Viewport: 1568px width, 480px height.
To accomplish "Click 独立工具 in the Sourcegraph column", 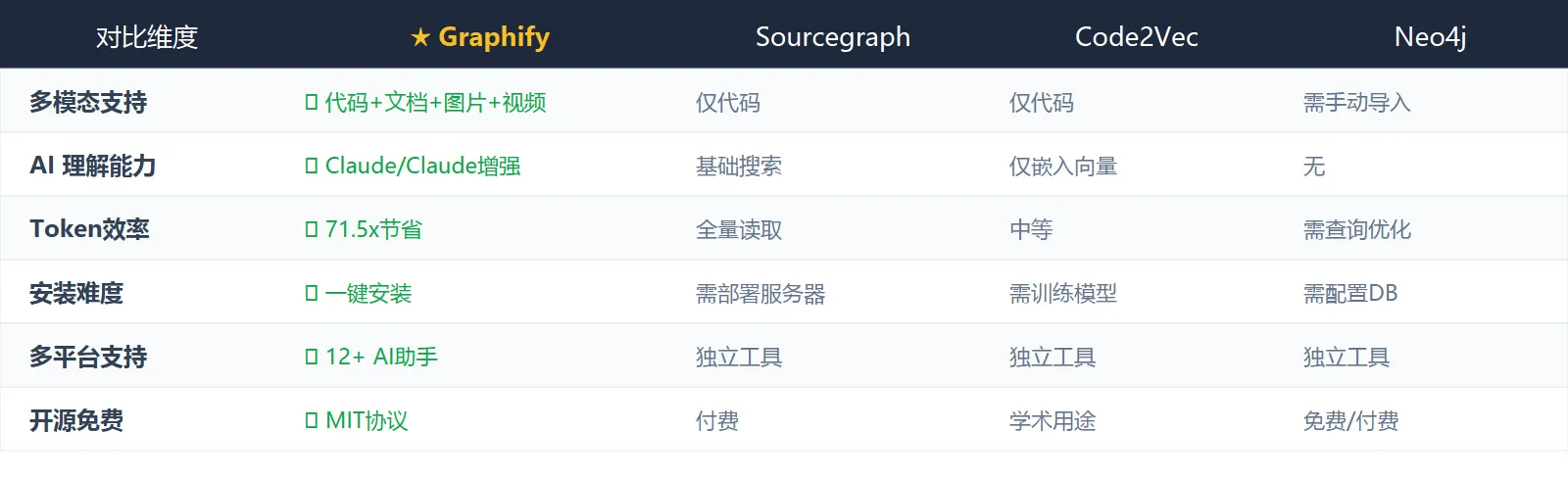I will click(x=739, y=357).
